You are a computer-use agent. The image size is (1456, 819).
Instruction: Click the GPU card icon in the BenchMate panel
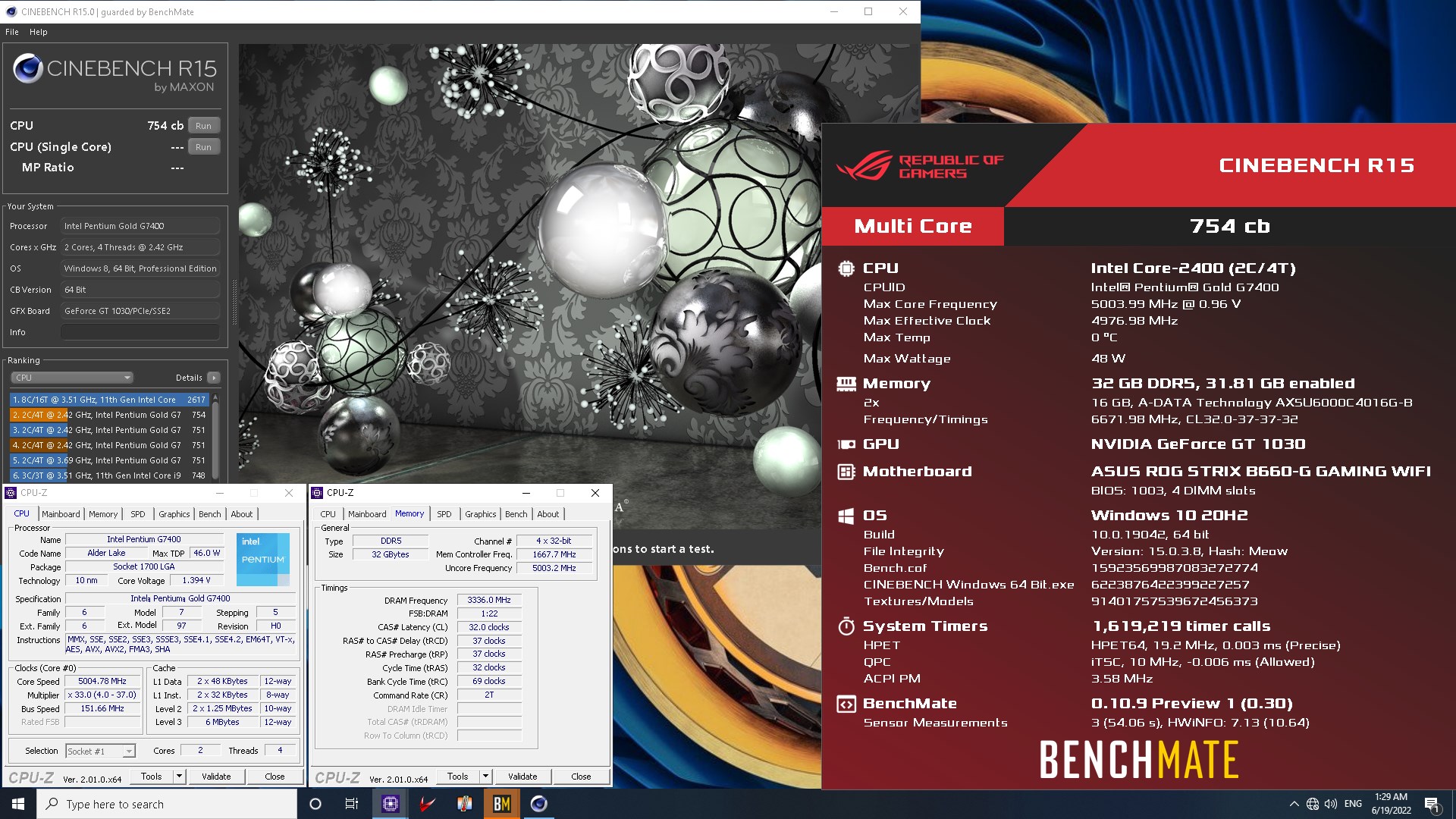(x=846, y=444)
